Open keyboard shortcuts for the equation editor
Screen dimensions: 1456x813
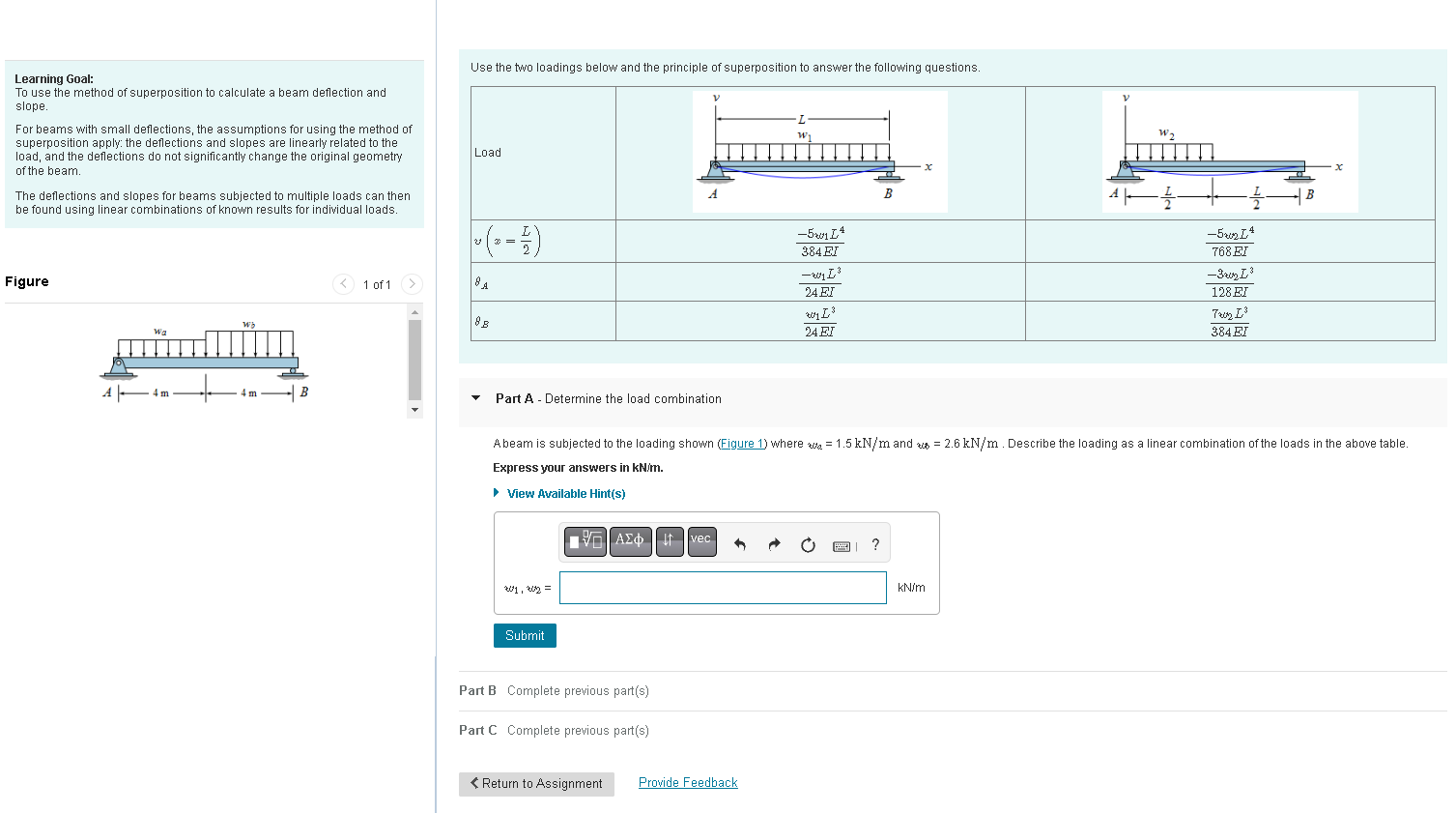[841, 545]
